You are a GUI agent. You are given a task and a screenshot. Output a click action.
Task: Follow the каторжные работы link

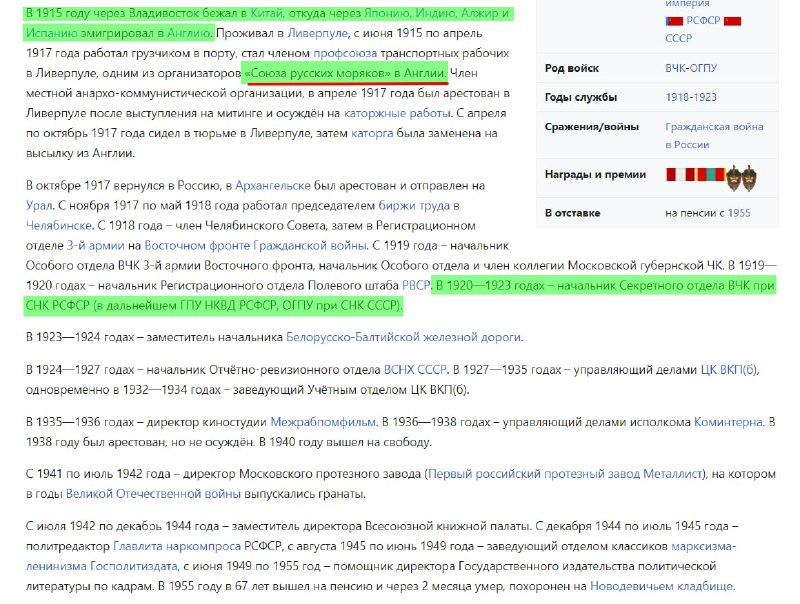pyautogui.click(x=397, y=113)
